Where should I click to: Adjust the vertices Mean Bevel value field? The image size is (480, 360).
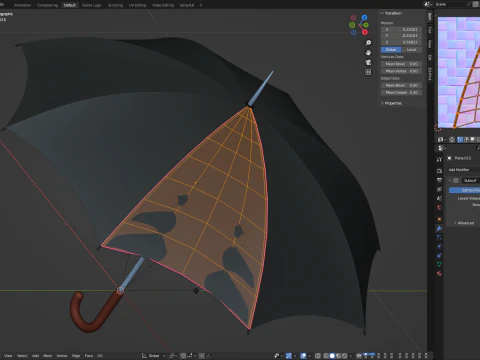pyautogui.click(x=402, y=64)
